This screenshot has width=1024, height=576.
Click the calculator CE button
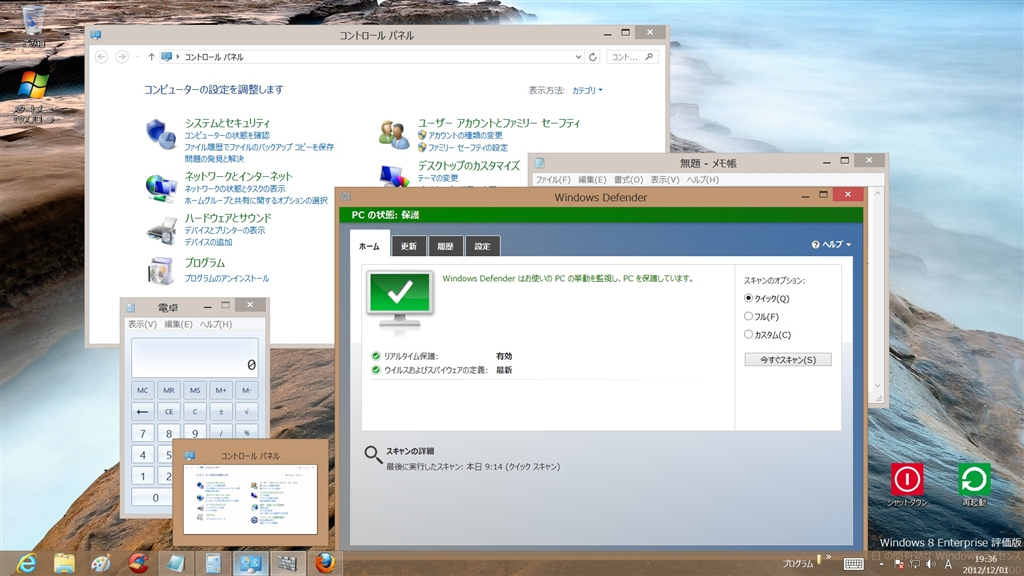click(x=168, y=411)
